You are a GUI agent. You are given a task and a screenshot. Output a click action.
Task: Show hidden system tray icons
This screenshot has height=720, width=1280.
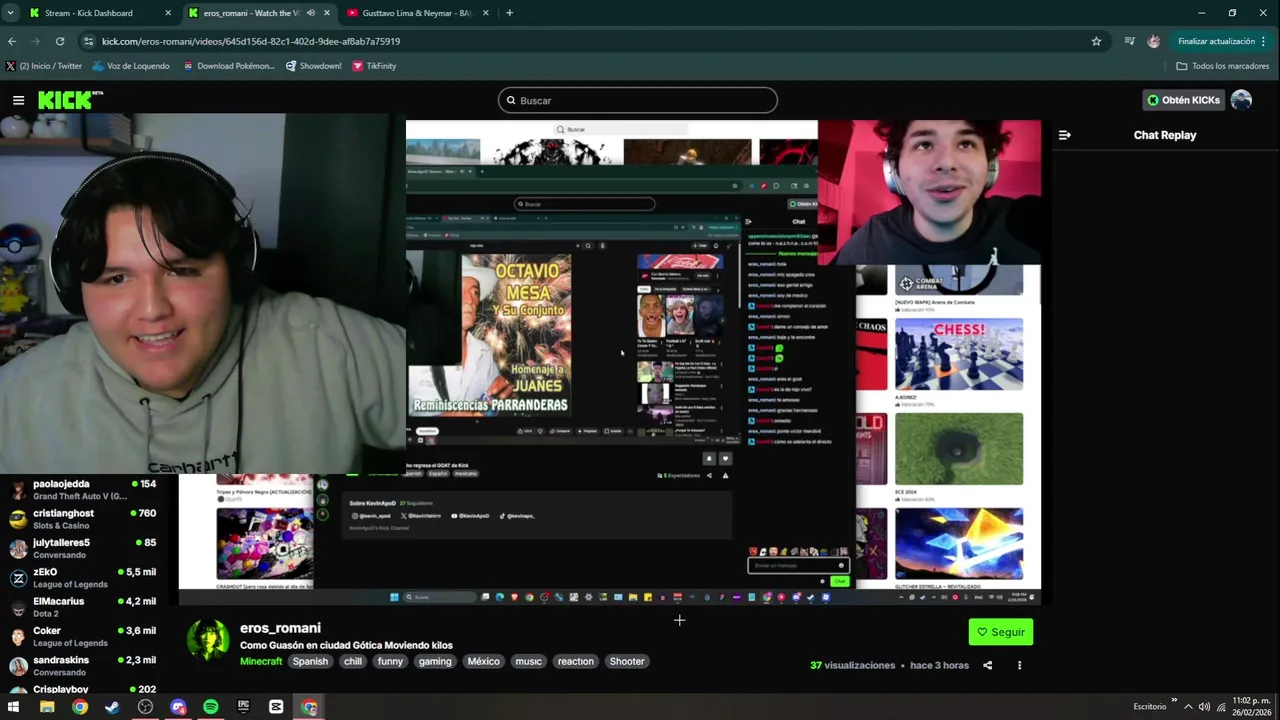1188,707
